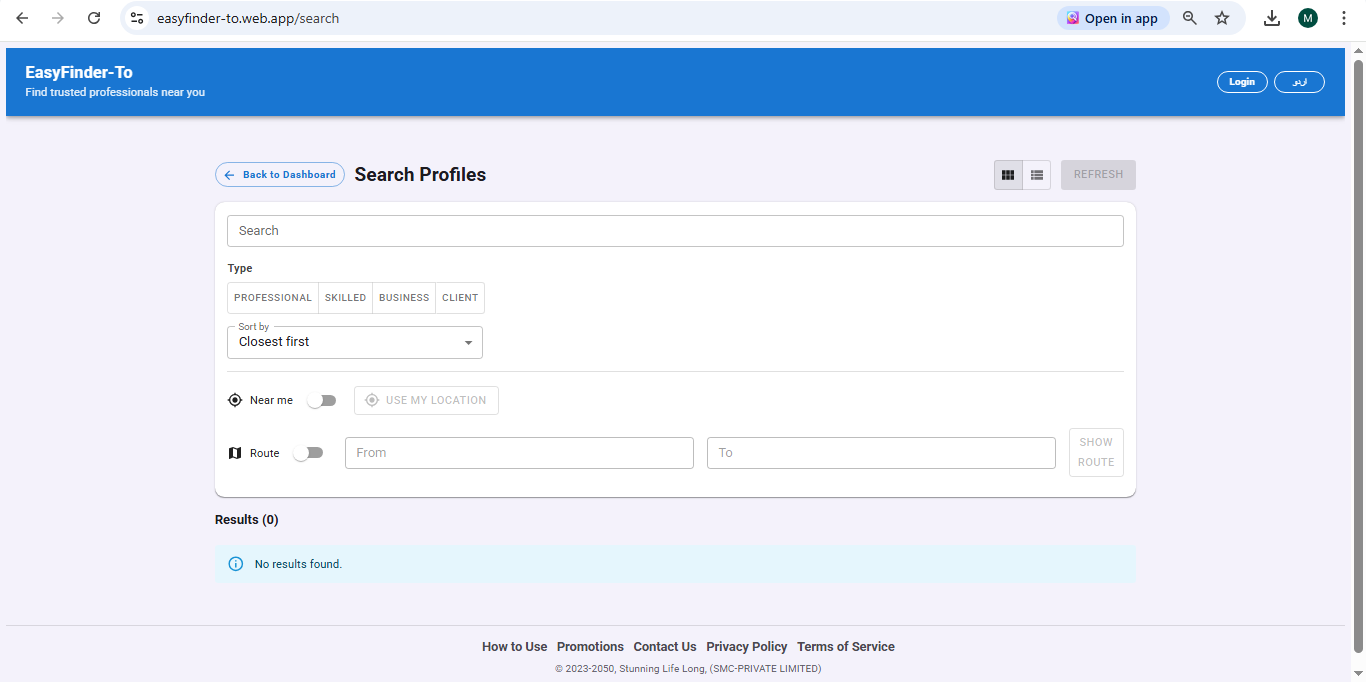Open the browser zoom magnifier icon

click(1190, 18)
